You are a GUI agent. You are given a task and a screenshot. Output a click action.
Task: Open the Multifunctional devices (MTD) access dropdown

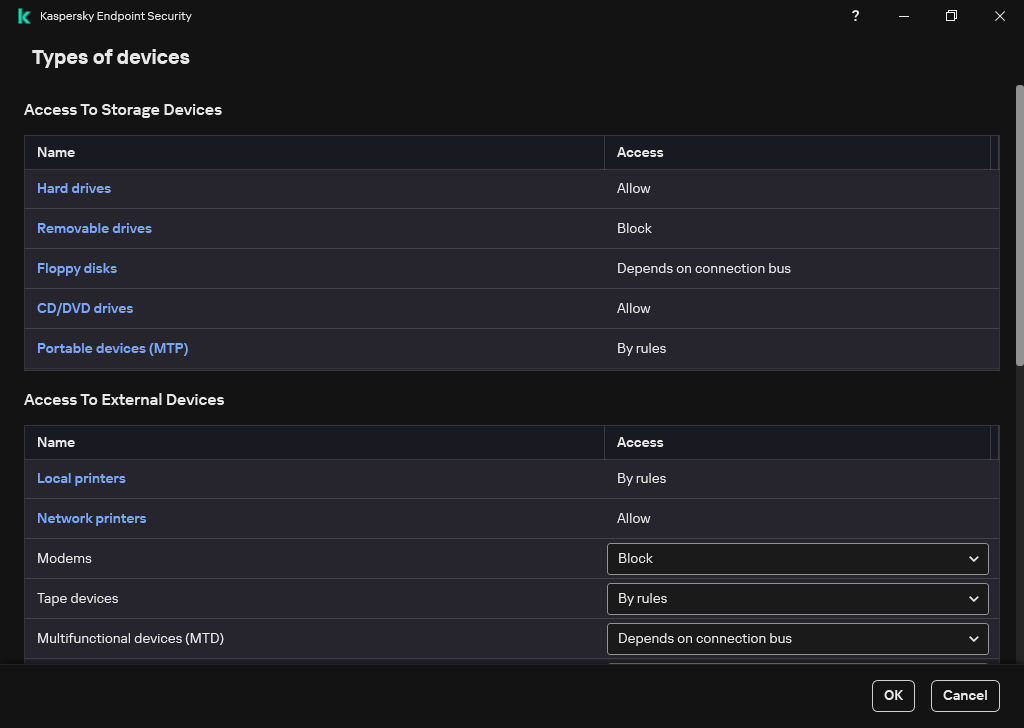pyautogui.click(x=796, y=638)
